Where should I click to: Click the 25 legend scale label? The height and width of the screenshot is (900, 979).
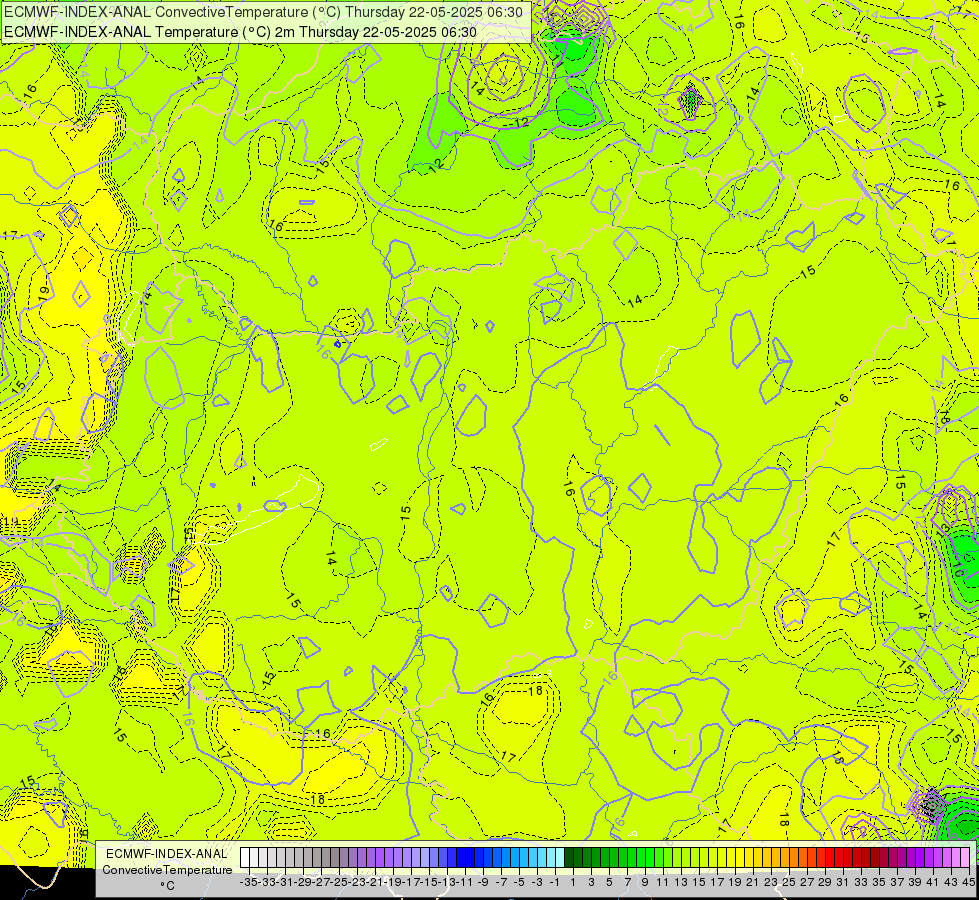tap(789, 883)
